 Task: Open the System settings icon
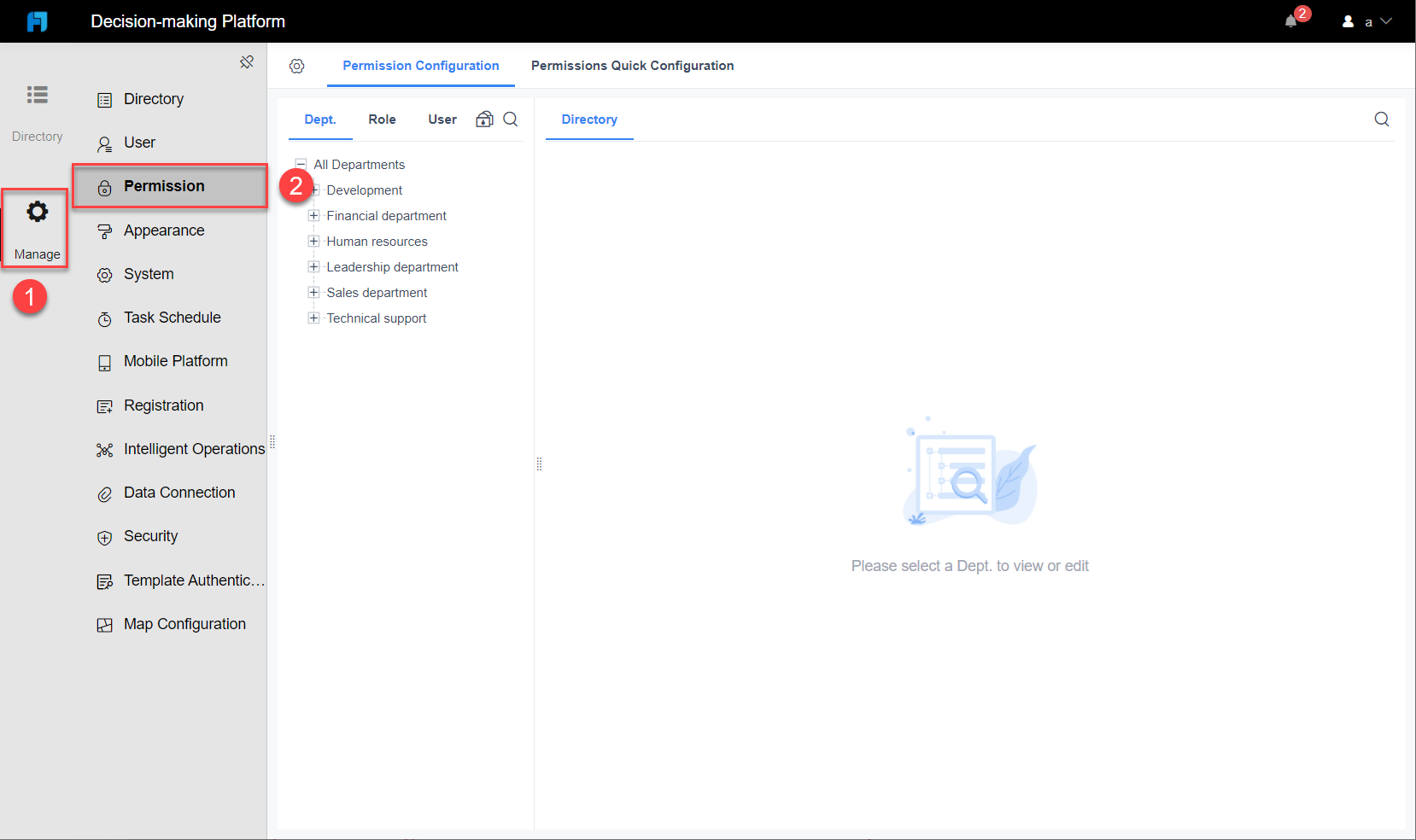[104, 275]
